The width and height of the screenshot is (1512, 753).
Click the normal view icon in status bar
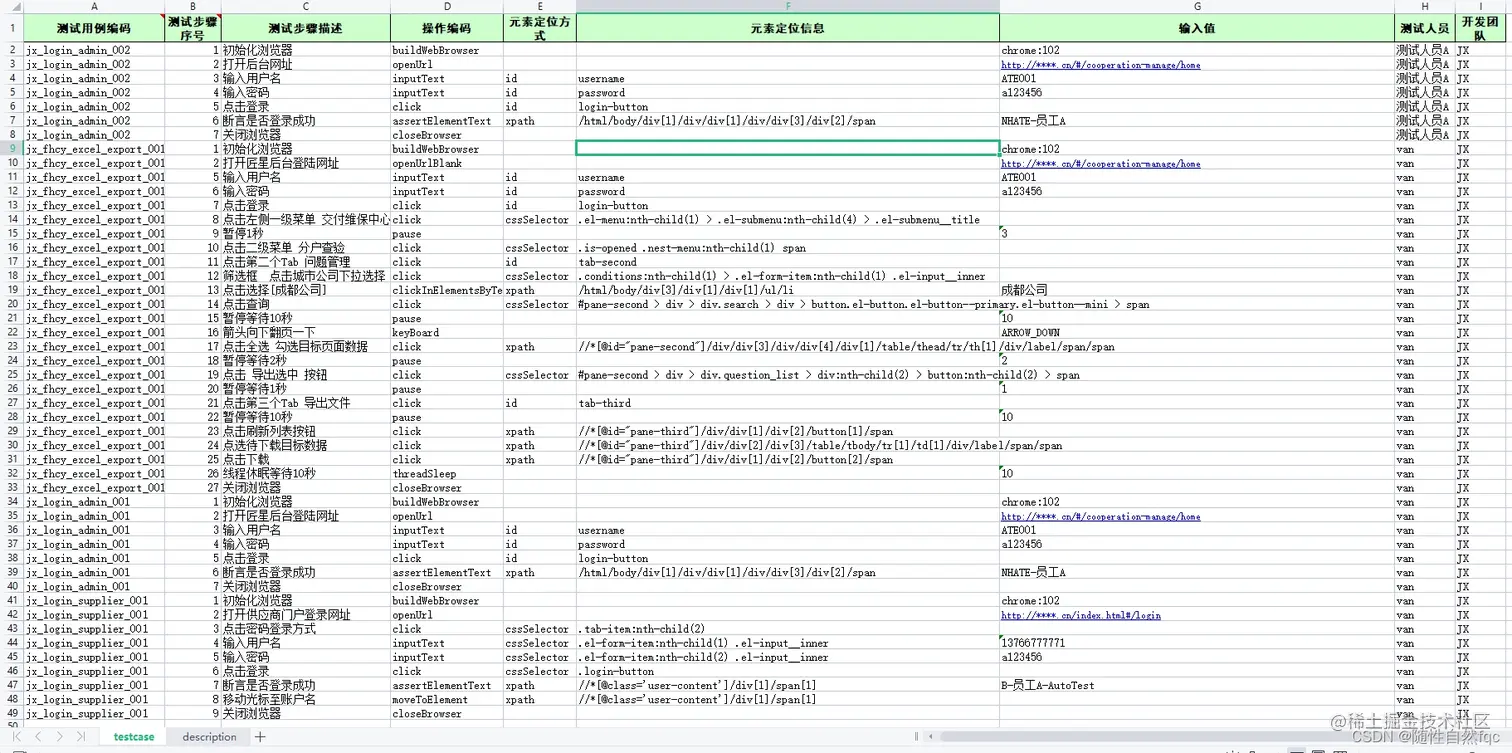(x=1297, y=751)
